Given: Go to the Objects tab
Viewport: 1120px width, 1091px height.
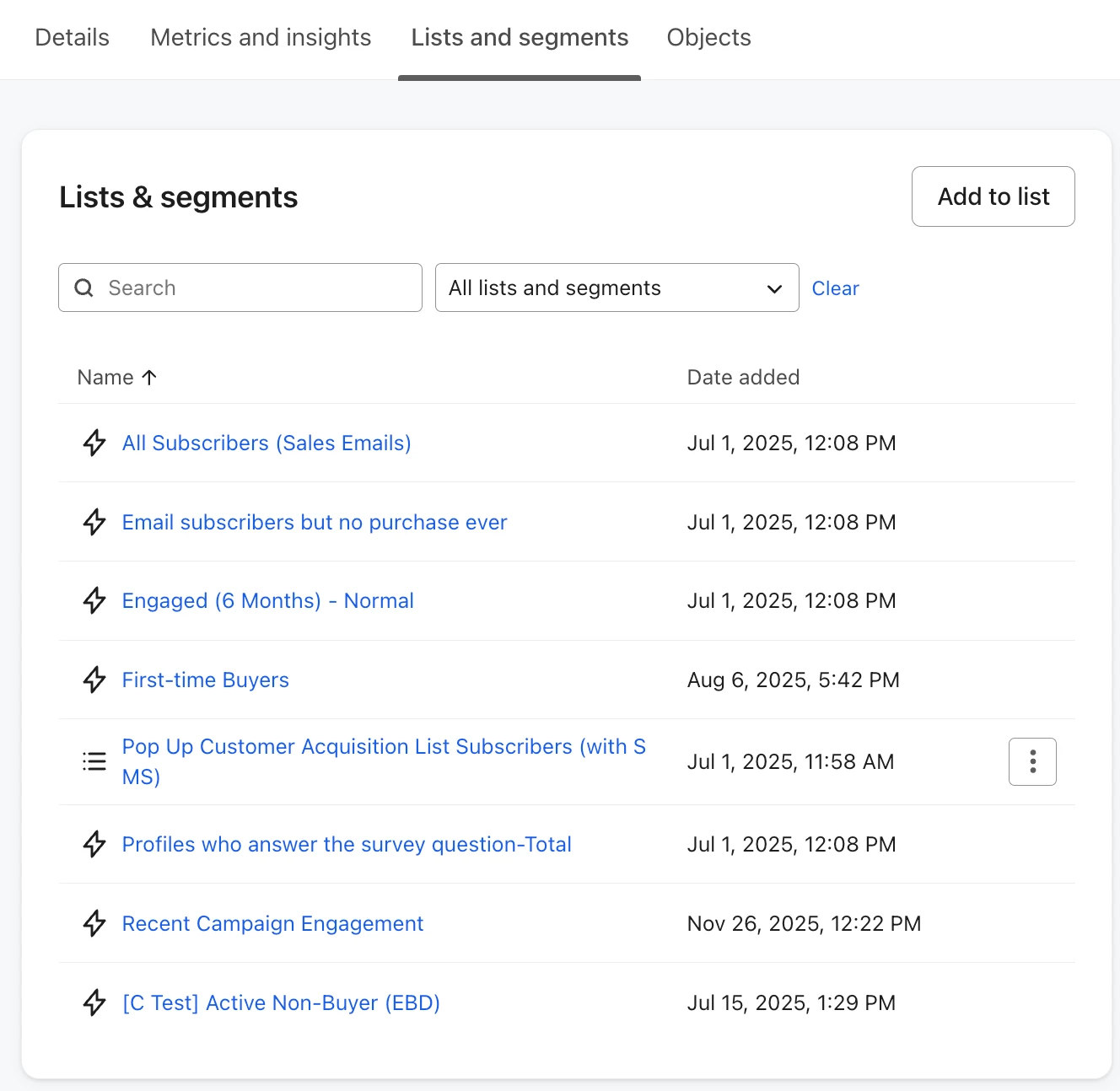Looking at the screenshot, I should click(708, 38).
